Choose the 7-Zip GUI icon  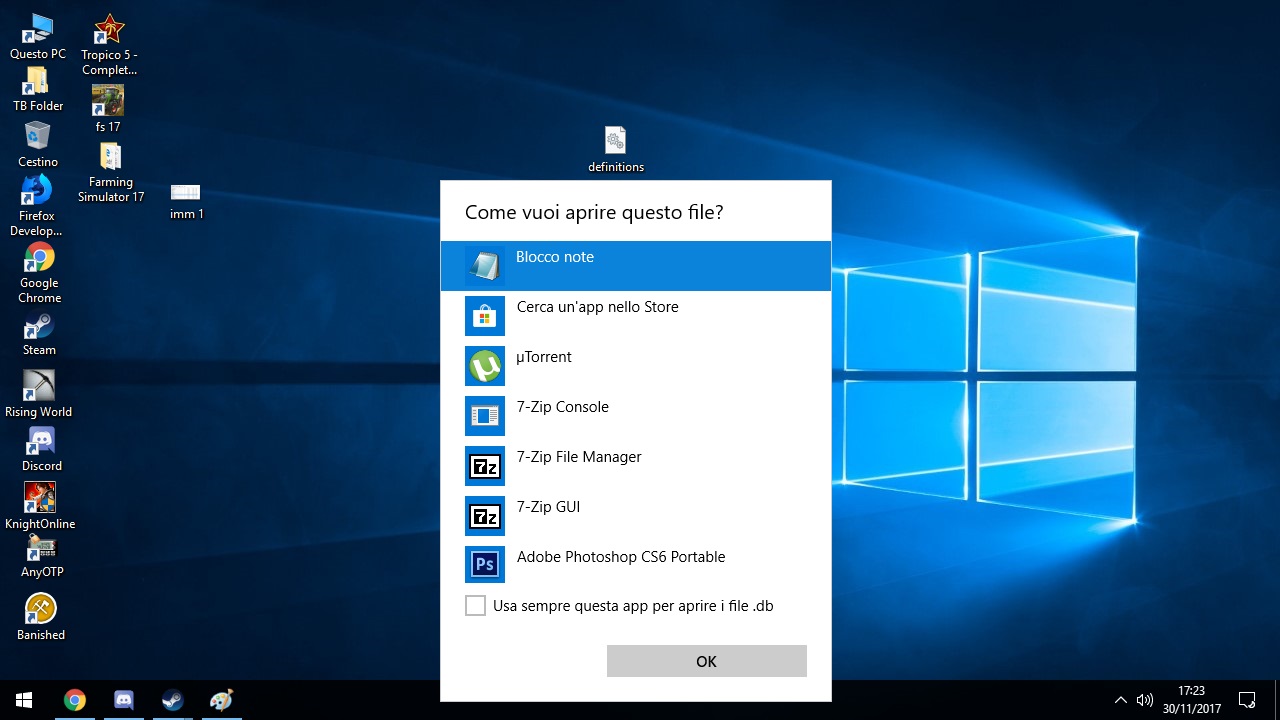click(x=485, y=516)
